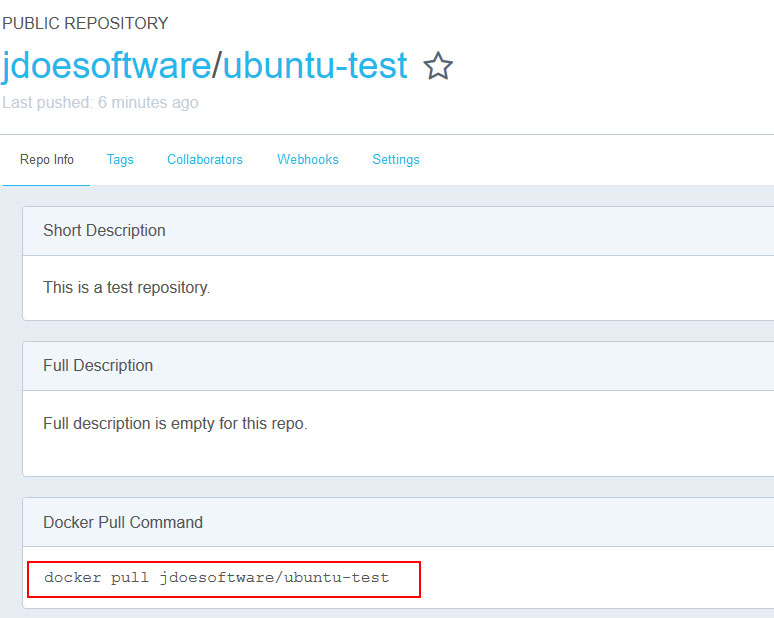The width and height of the screenshot is (774, 618).
Task: Go to the Webhooks tab
Action: [308, 159]
